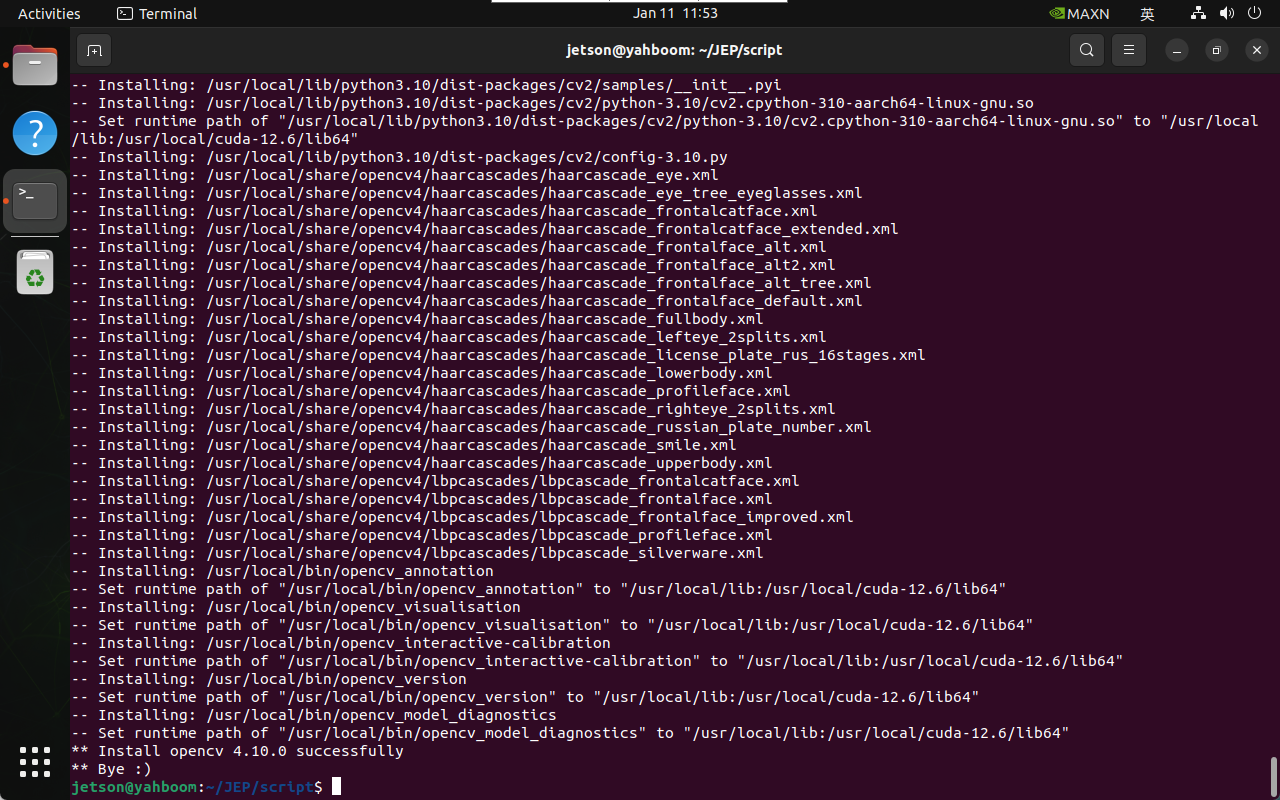This screenshot has width=1280, height=800.
Task: Open the Trash from the dock
Action: pos(35,272)
